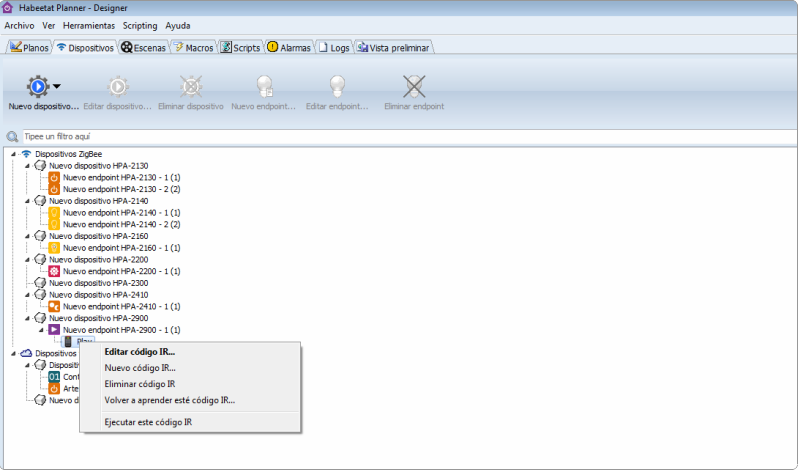Viewport: 799px width, 470px height.
Task: Click the Editar endpoint bulb icon
Action: (x=337, y=86)
